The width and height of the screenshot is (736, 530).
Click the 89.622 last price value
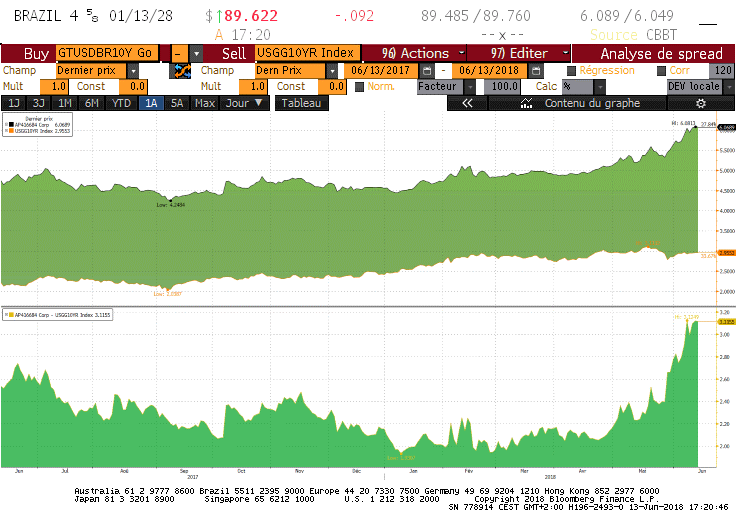[251, 16]
